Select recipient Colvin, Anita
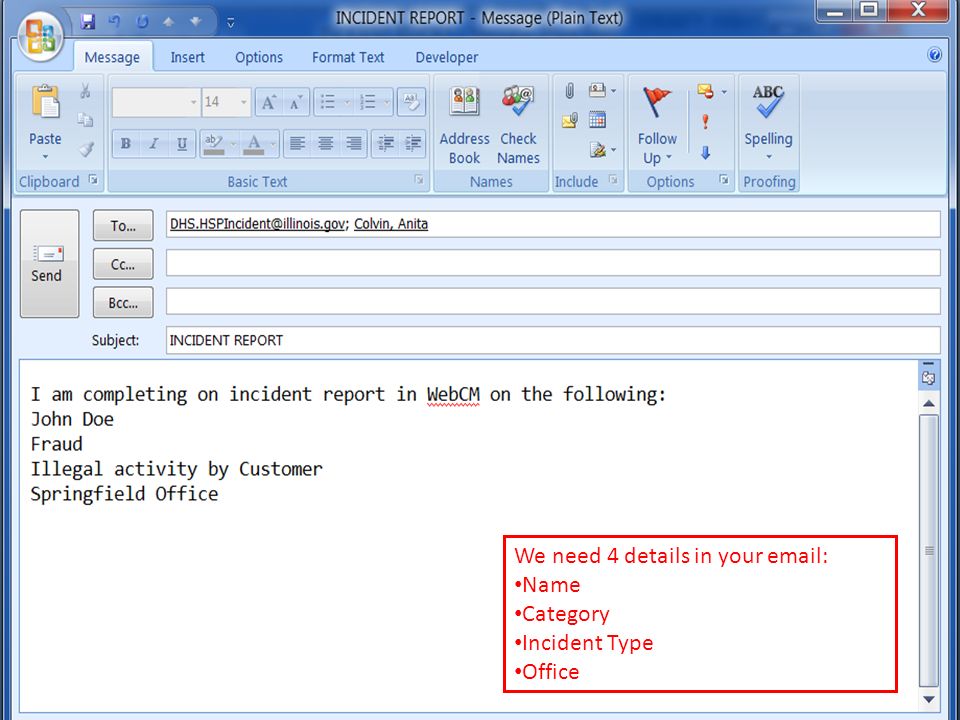960x720 pixels. click(x=391, y=224)
